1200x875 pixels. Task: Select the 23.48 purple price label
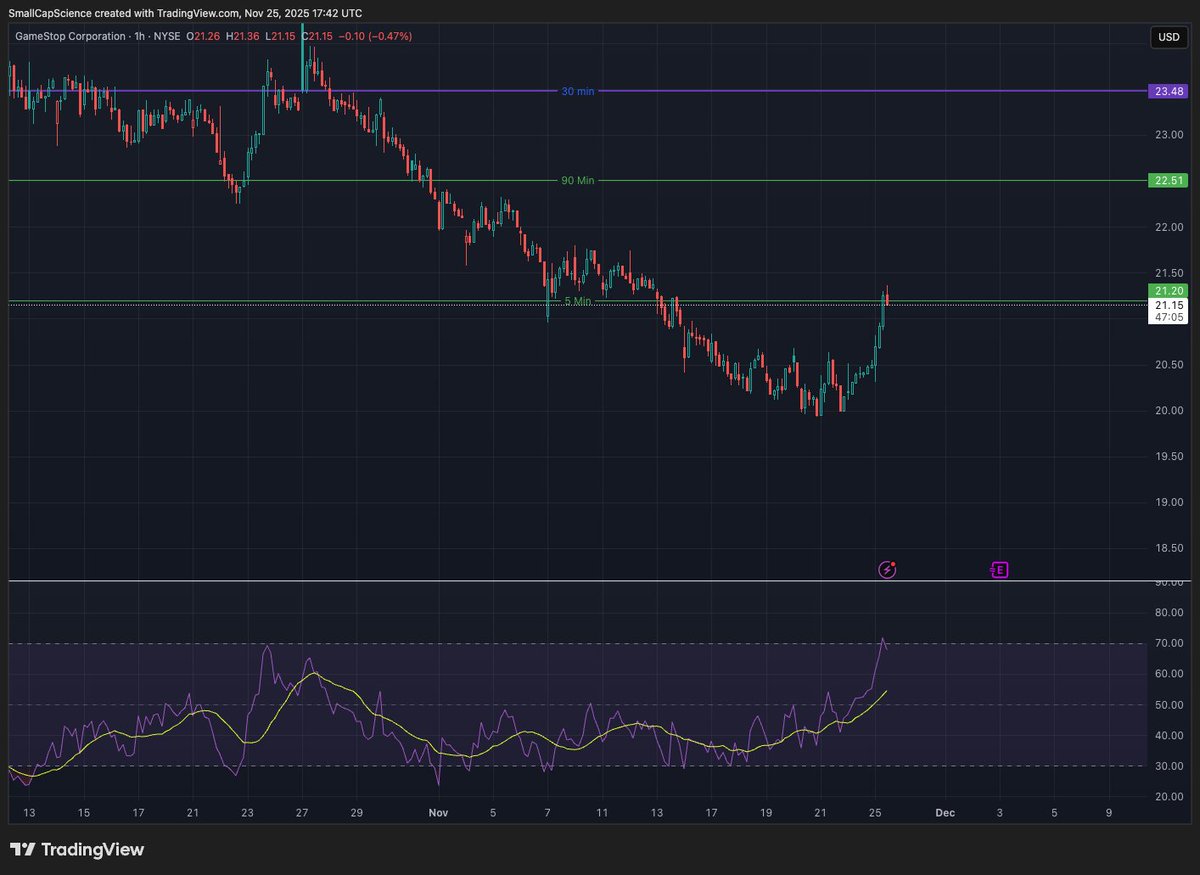(1169, 91)
